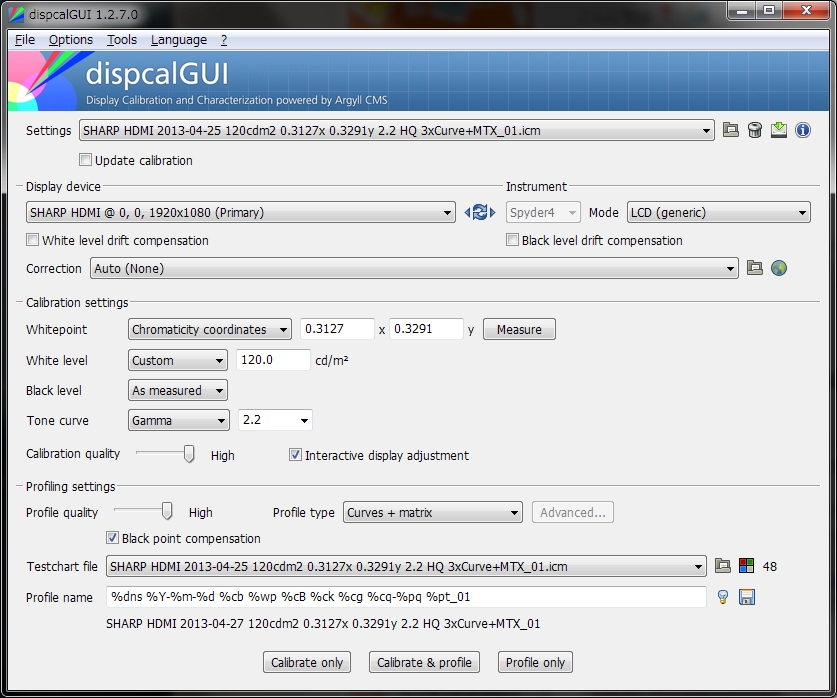Refresh detected displays and instruments
The image size is (837, 698).
(479, 212)
